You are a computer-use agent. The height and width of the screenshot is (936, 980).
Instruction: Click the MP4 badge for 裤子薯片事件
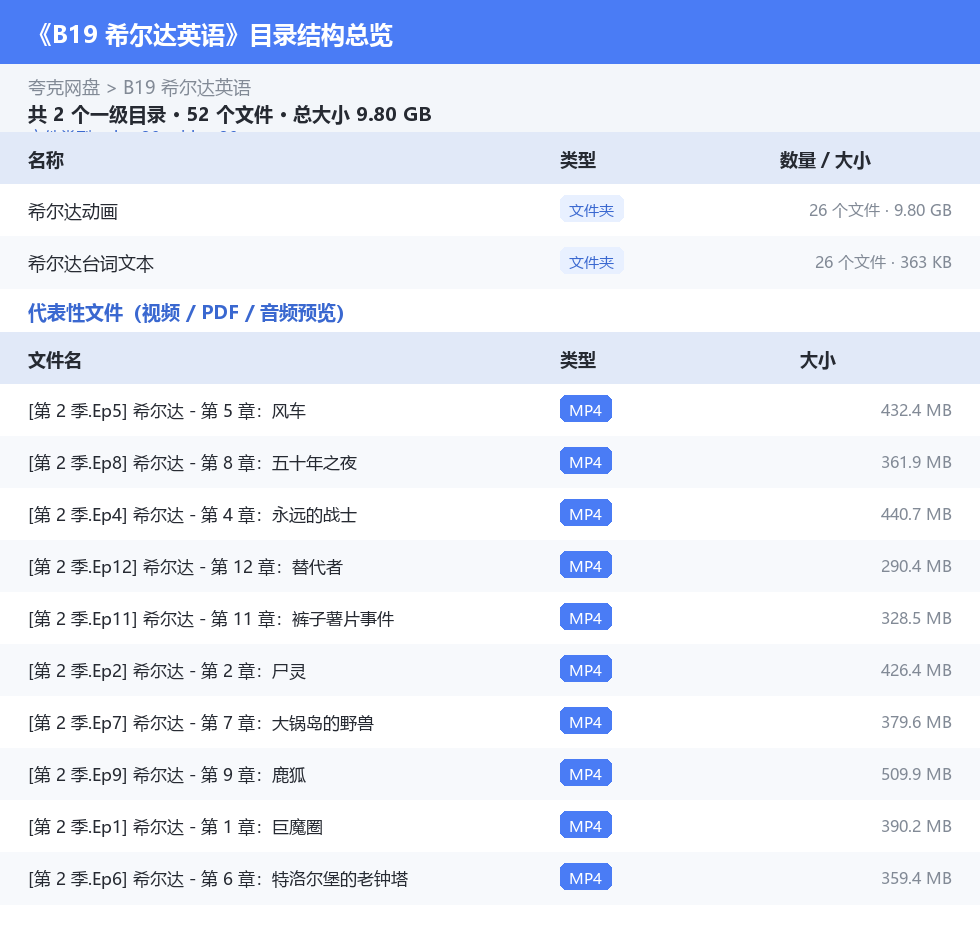[x=586, y=617]
